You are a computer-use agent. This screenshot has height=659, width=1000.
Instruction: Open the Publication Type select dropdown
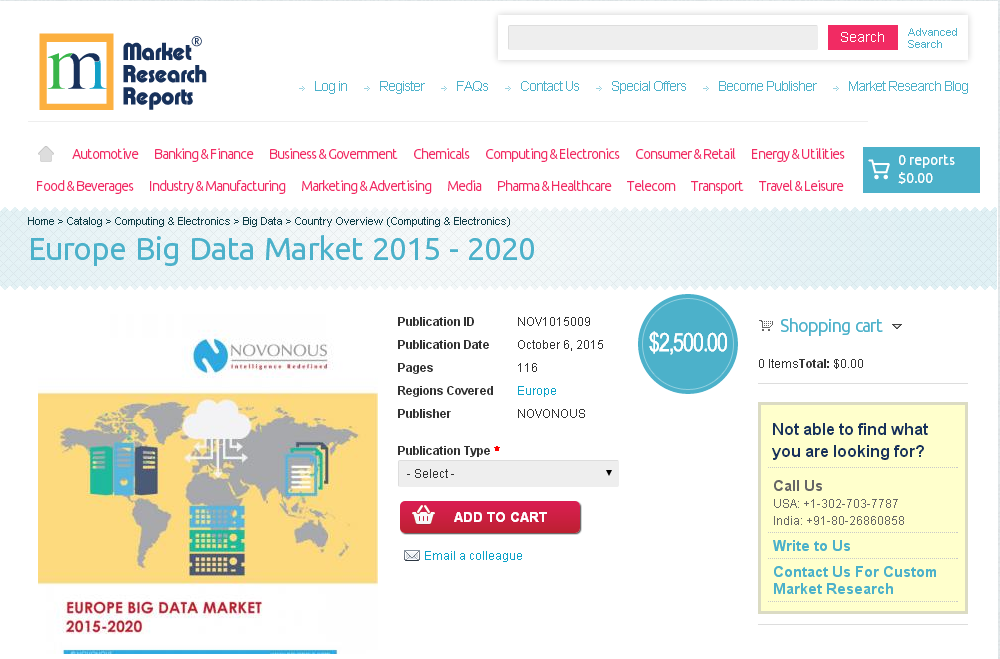pos(508,473)
